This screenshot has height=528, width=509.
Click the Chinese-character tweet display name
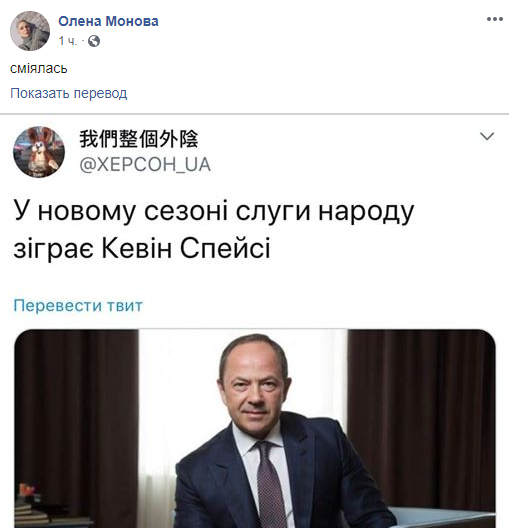click(139, 139)
